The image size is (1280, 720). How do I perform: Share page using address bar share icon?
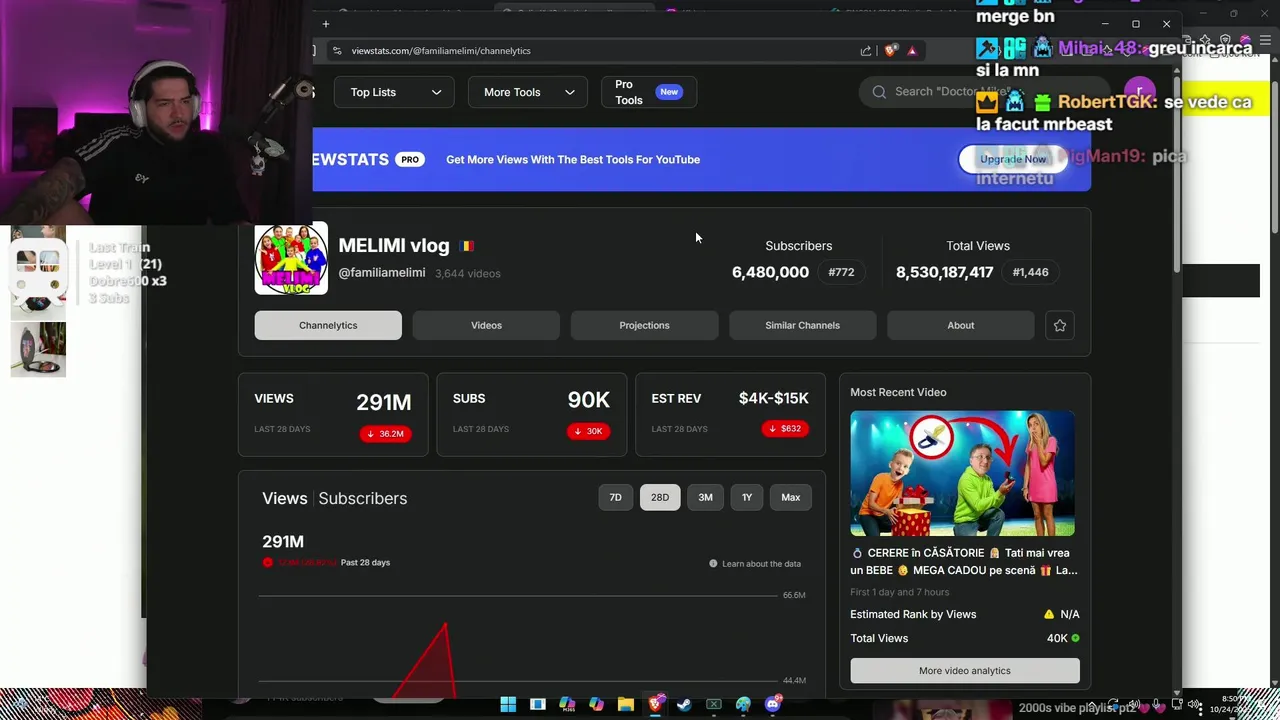(866, 51)
